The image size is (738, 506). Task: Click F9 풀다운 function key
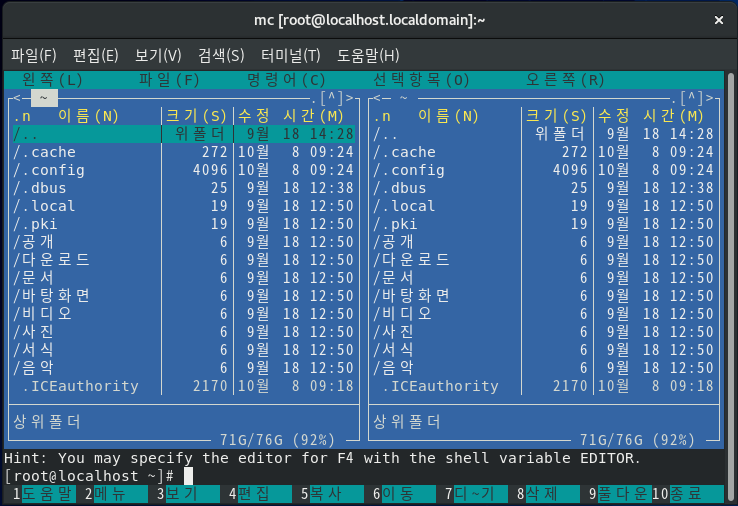click(x=620, y=494)
